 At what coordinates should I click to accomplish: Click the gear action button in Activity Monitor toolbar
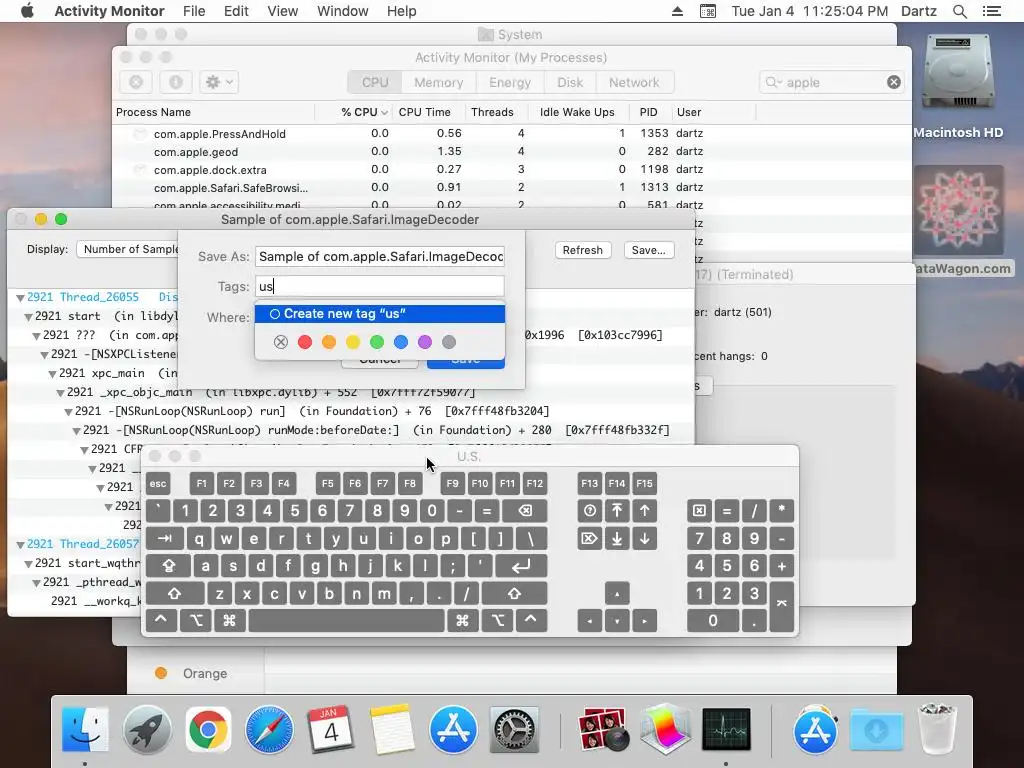[x=219, y=82]
